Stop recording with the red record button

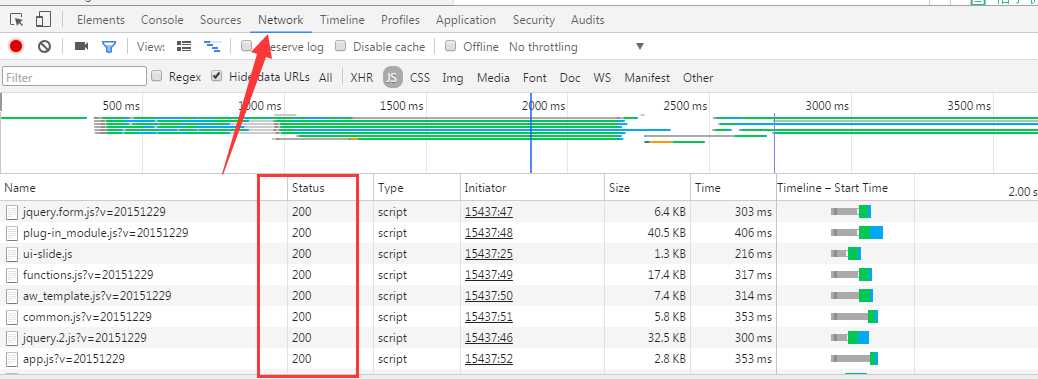coord(16,46)
